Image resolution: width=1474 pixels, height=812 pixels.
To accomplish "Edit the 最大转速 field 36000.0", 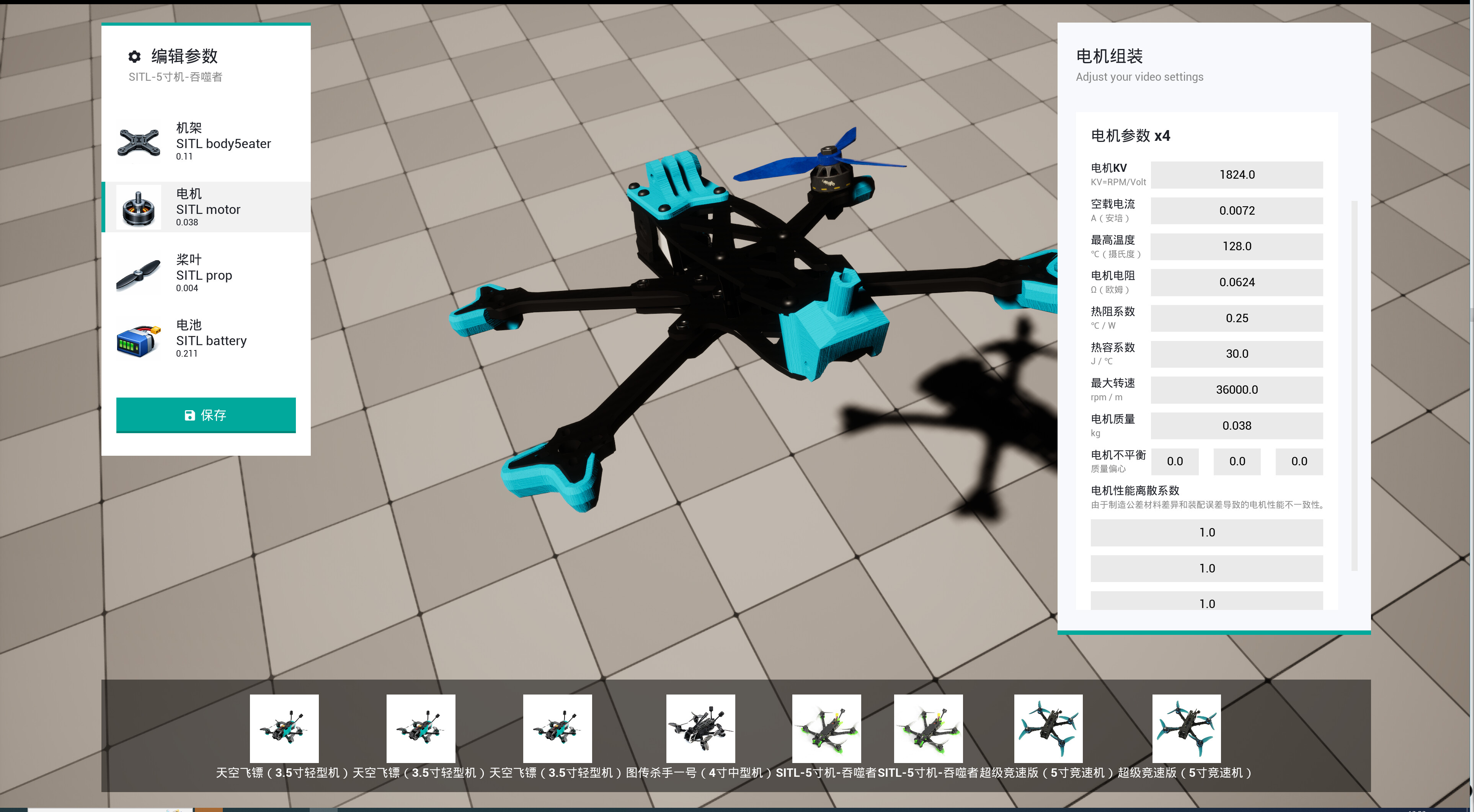I will [x=1237, y=390].
